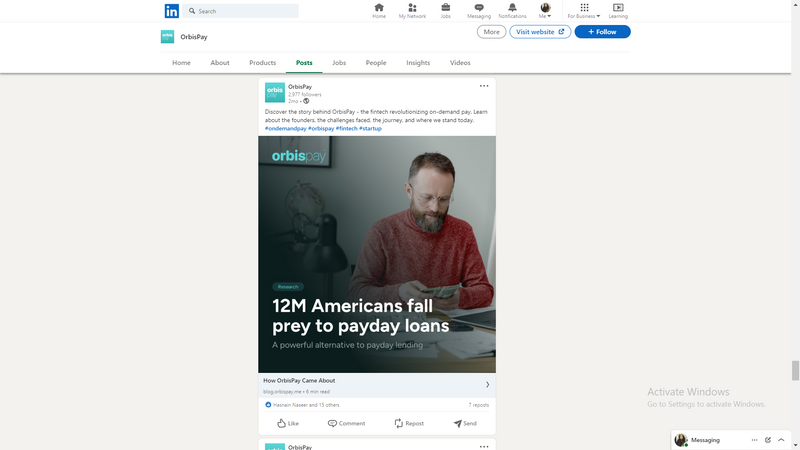This screenshot has height=450, width=800.
Task: Click the Visit website button
Action: [x=540, y=32]
